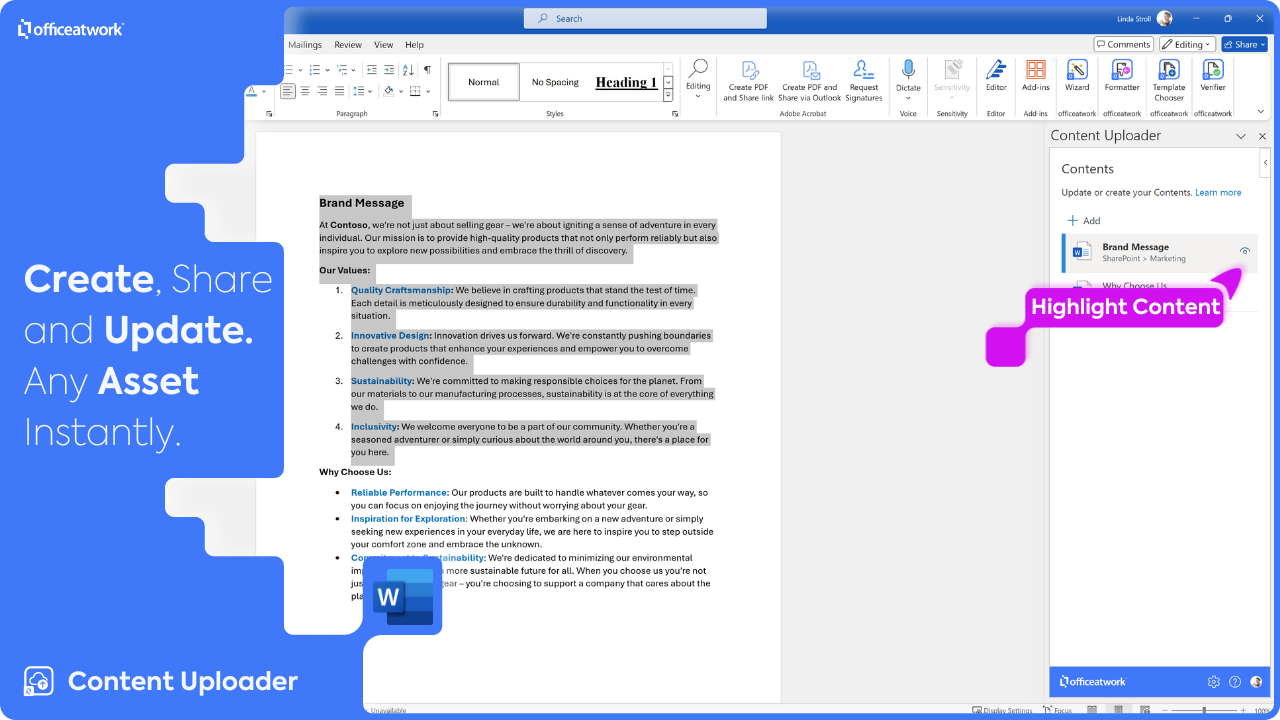The width and height of the screenshot is (1280, 720).
Task: Toggle left alignment for the paragraph
Action: tap(288, 91)
